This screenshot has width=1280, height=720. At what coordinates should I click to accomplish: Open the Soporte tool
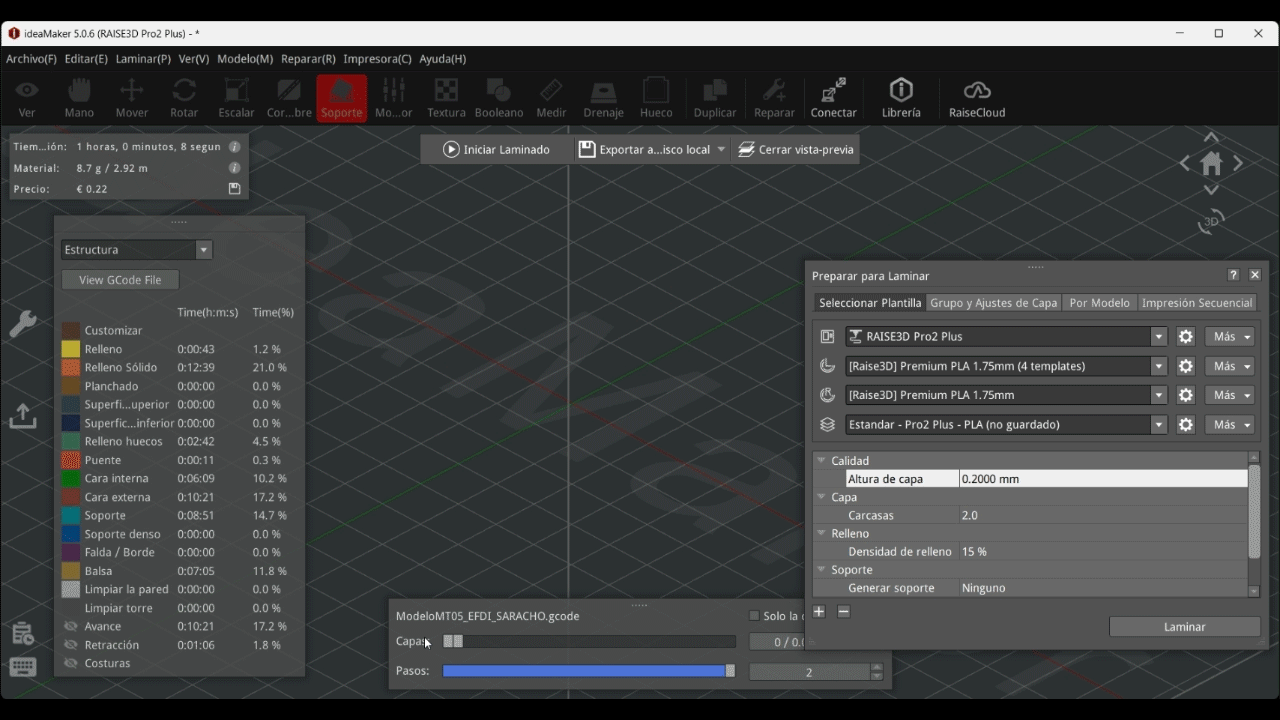point(341,98)
